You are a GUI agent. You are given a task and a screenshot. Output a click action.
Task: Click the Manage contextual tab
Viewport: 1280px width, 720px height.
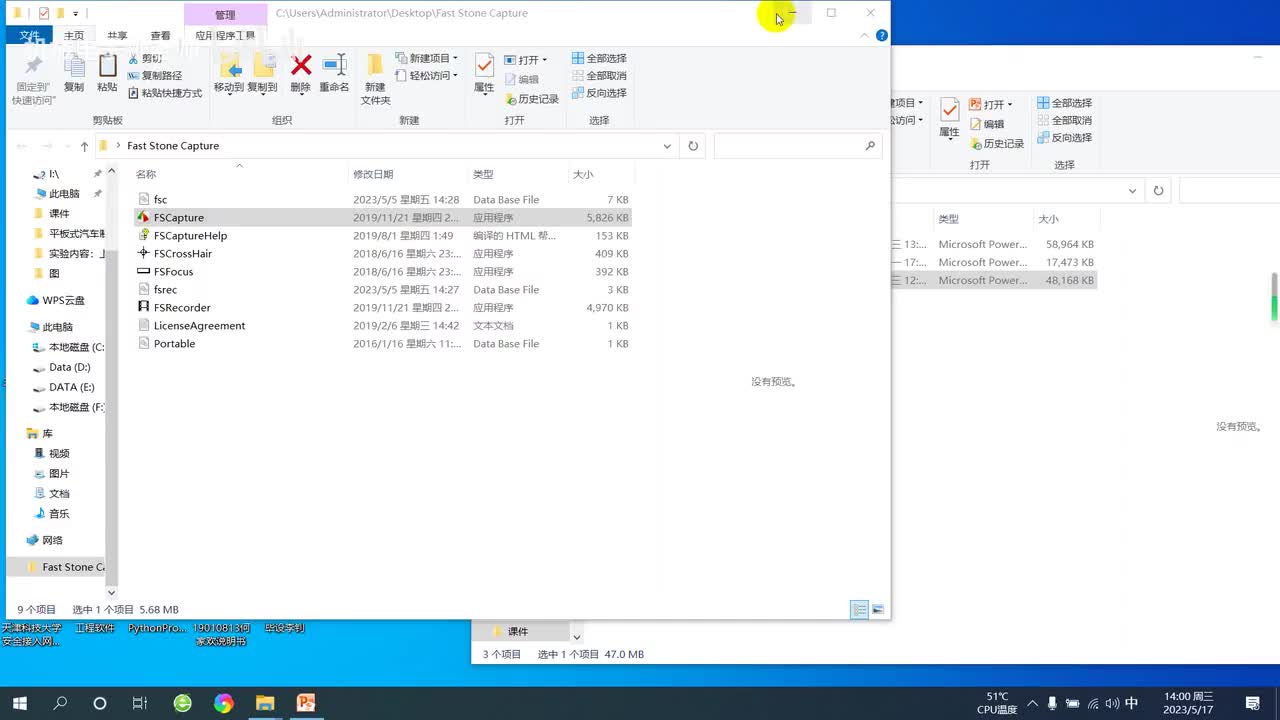(x=225, y=14)
